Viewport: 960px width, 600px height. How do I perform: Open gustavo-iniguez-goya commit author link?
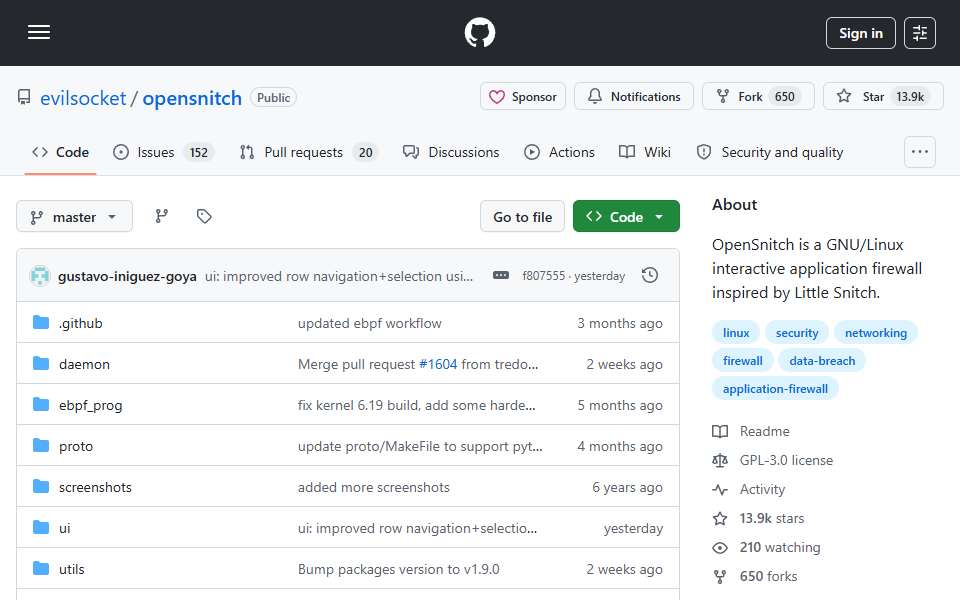[x=127, y=276]
